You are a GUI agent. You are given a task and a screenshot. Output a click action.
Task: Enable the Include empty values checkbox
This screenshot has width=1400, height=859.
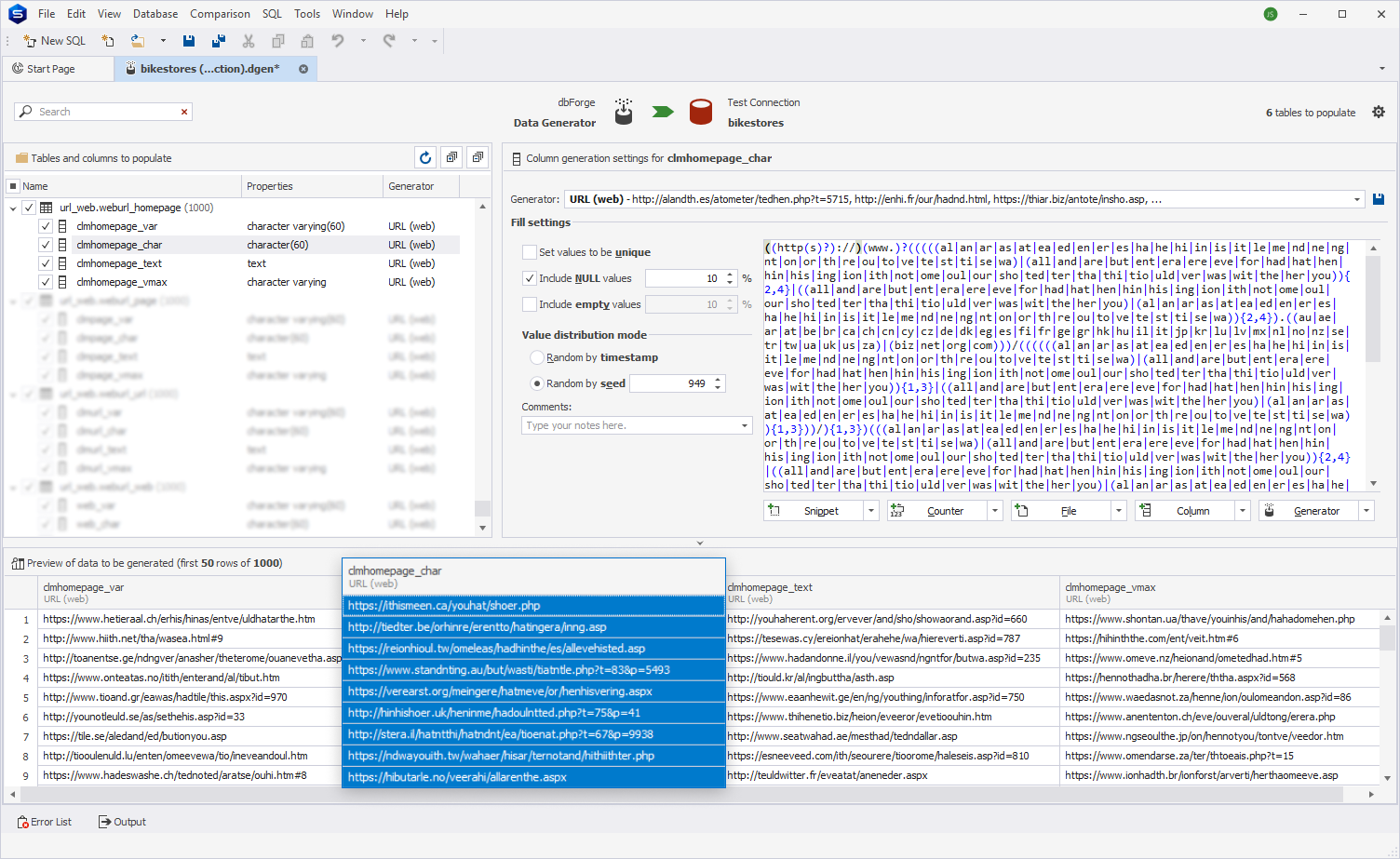click(530, 304)
